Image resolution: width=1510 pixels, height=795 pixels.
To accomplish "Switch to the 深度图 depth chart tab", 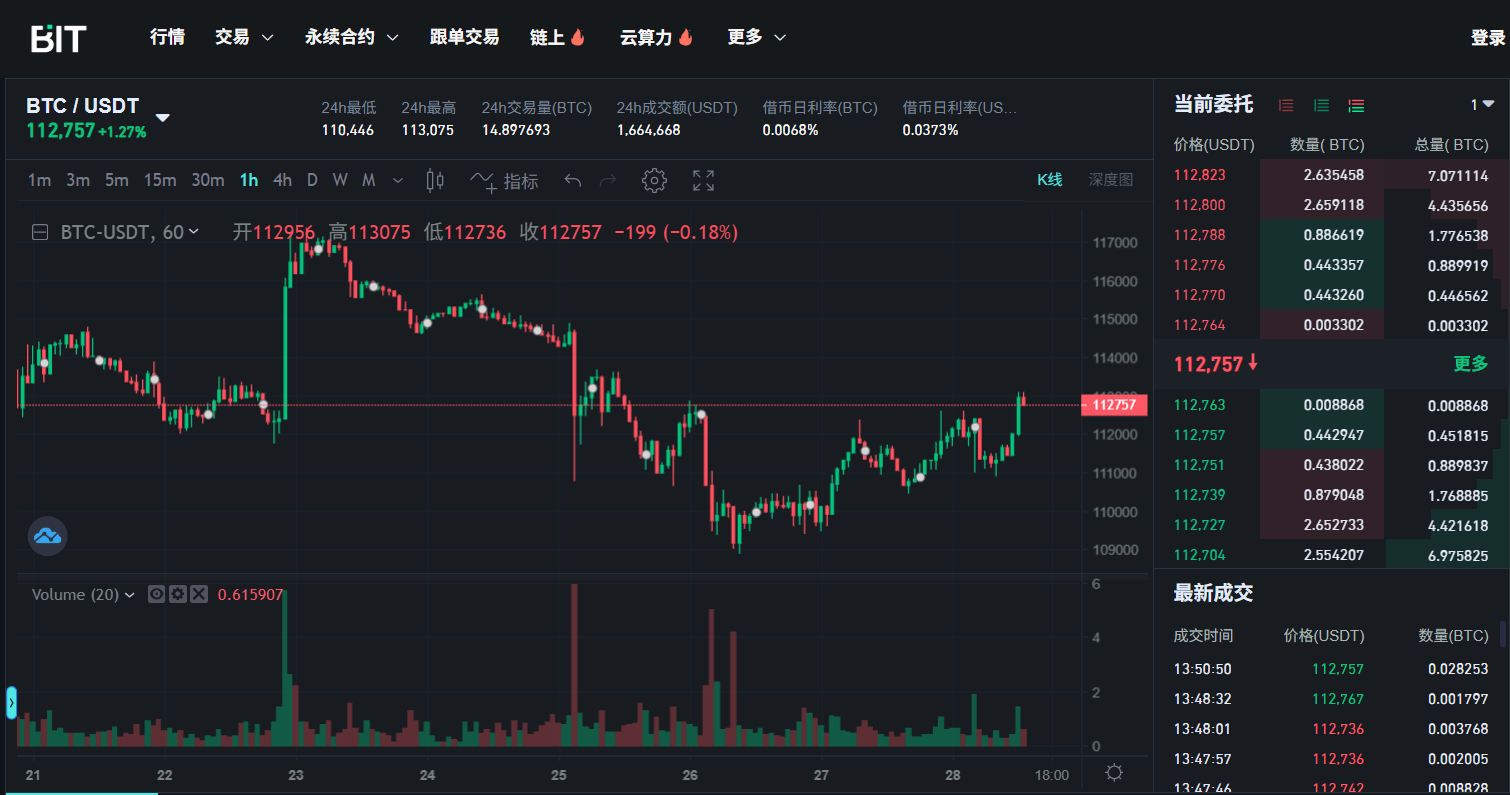I will coord(1110,180).
